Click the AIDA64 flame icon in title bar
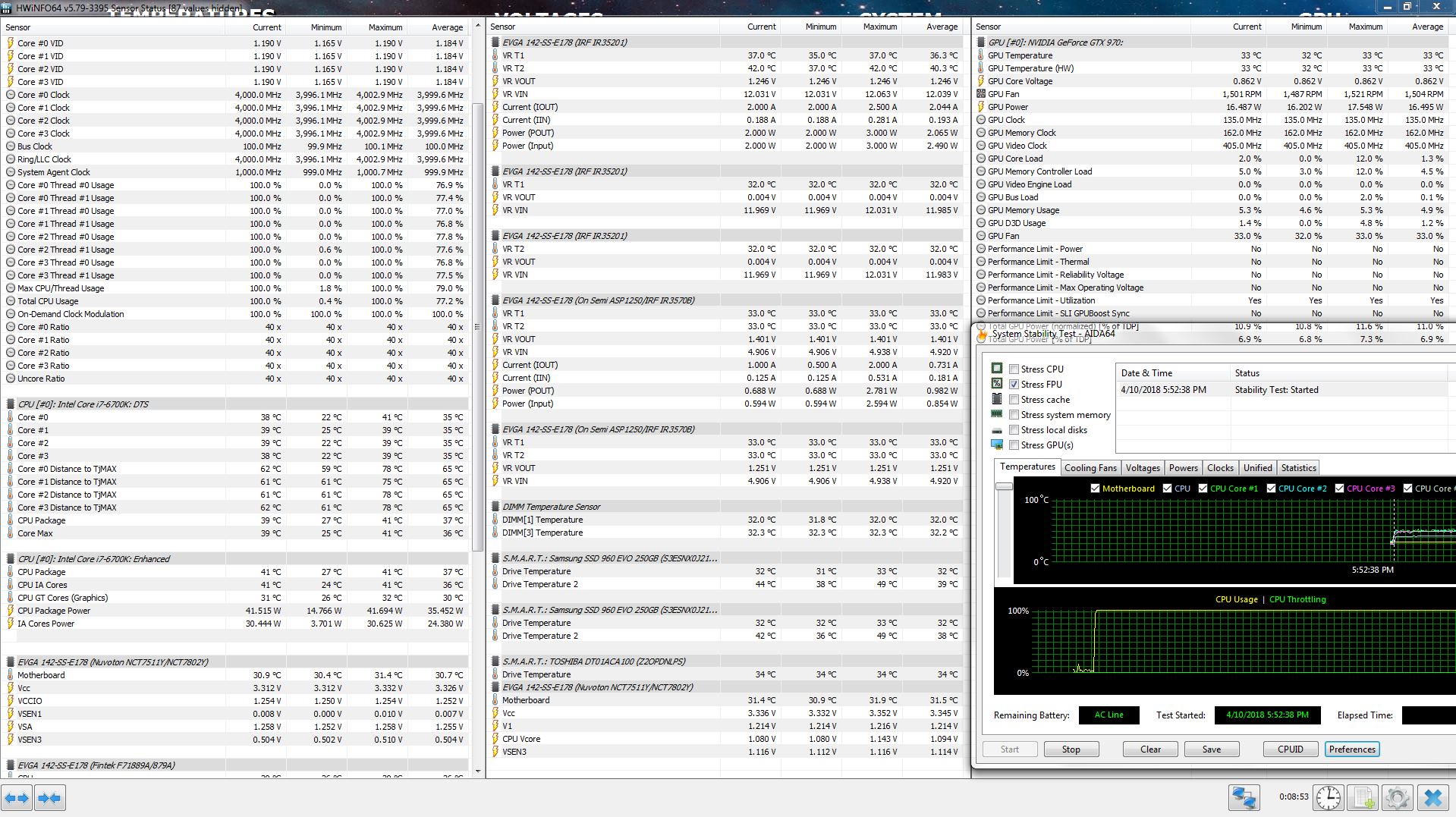Image resolution: width=1456 pixels, height=817 pixels. click(983, 334)
